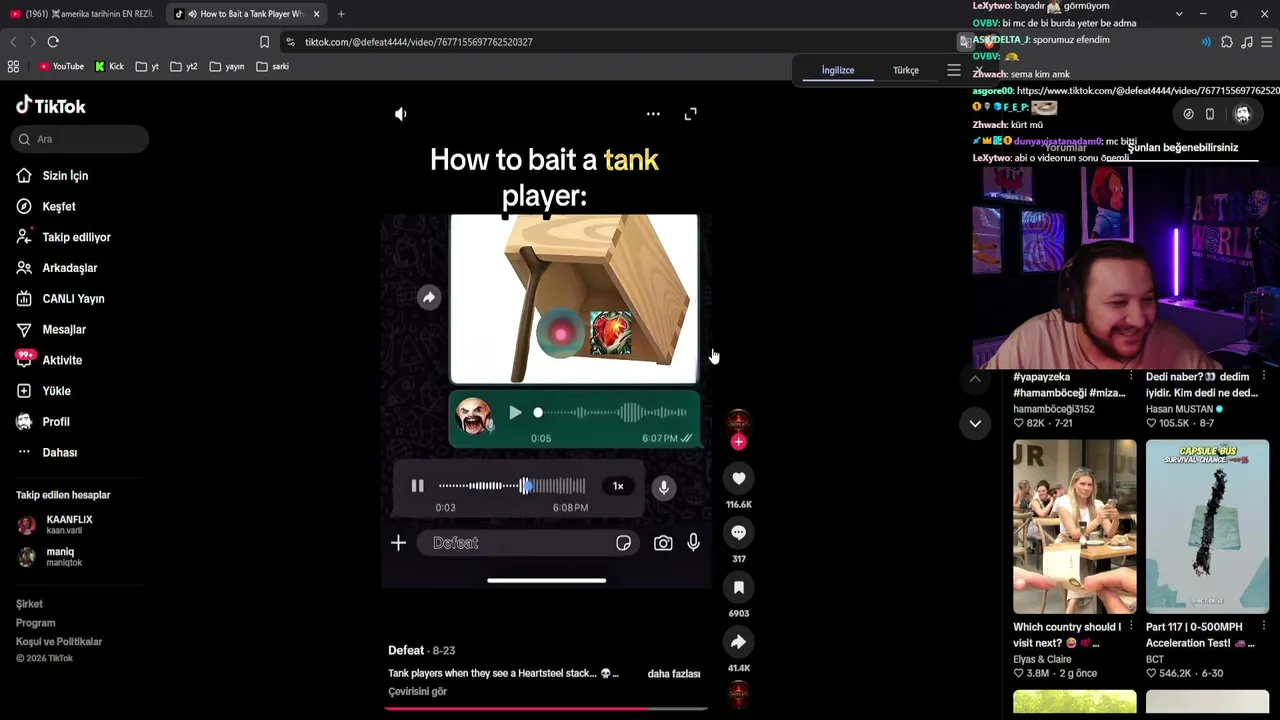Open the get-app phone icon
This screenshot has height=720, width=1280.
click(1210, 114)
